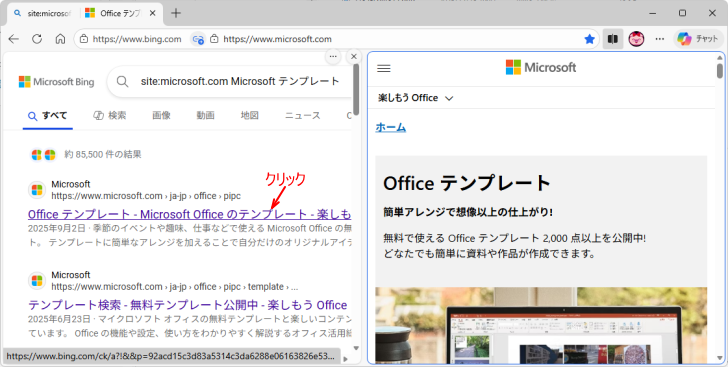This screenshot has width=728, height=367.
Task: Open テンプレート検索 search result link
Action: [188, 305]
